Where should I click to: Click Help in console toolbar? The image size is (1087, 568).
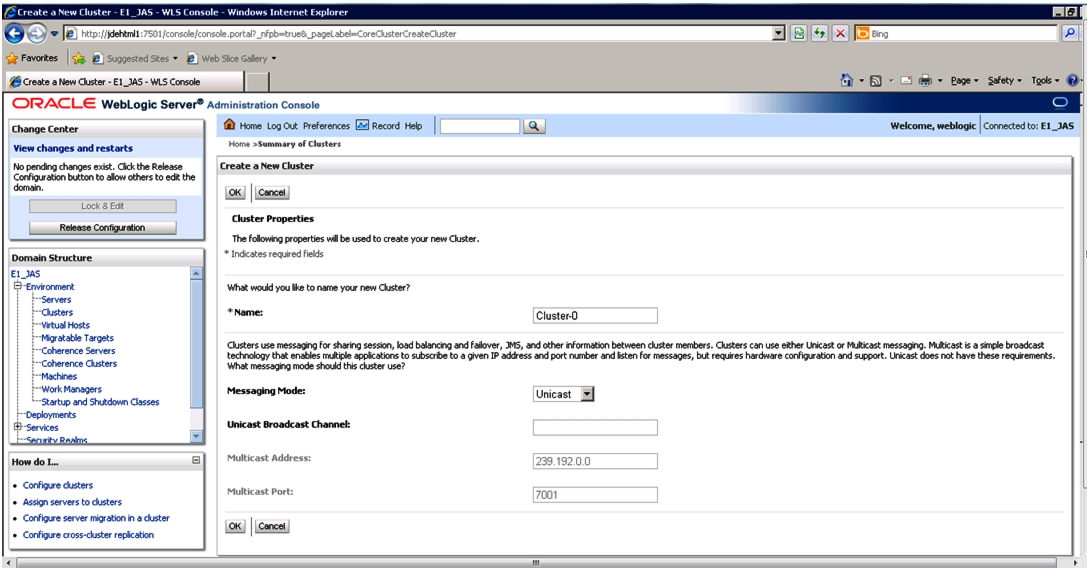click(x=413, y=126)
